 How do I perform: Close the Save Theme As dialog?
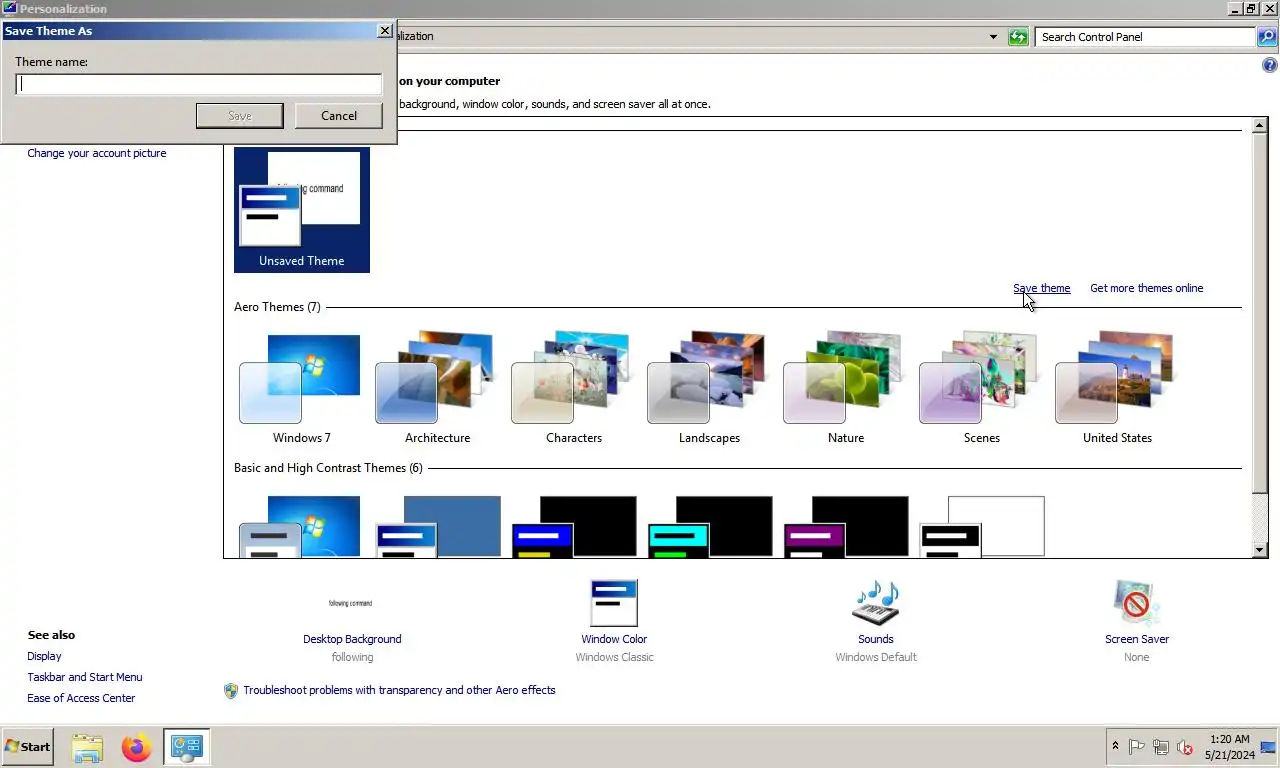(x=384, y=30)
